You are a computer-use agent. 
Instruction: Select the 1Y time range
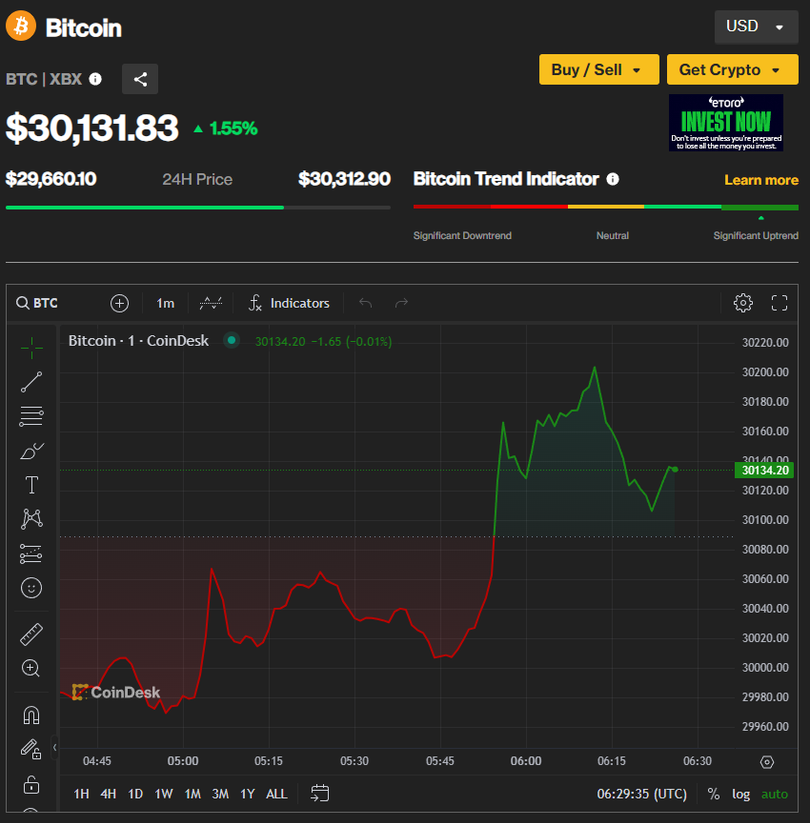click(247, 794)
